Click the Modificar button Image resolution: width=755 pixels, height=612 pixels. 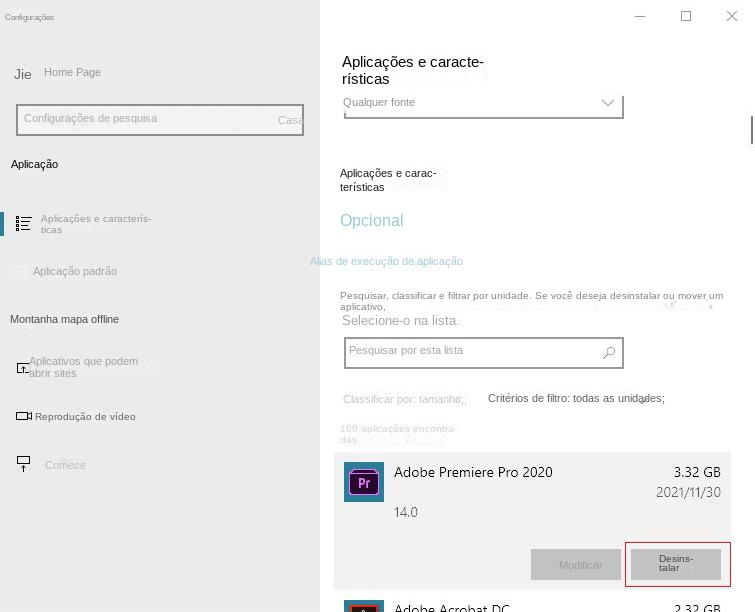pos(576,564)
